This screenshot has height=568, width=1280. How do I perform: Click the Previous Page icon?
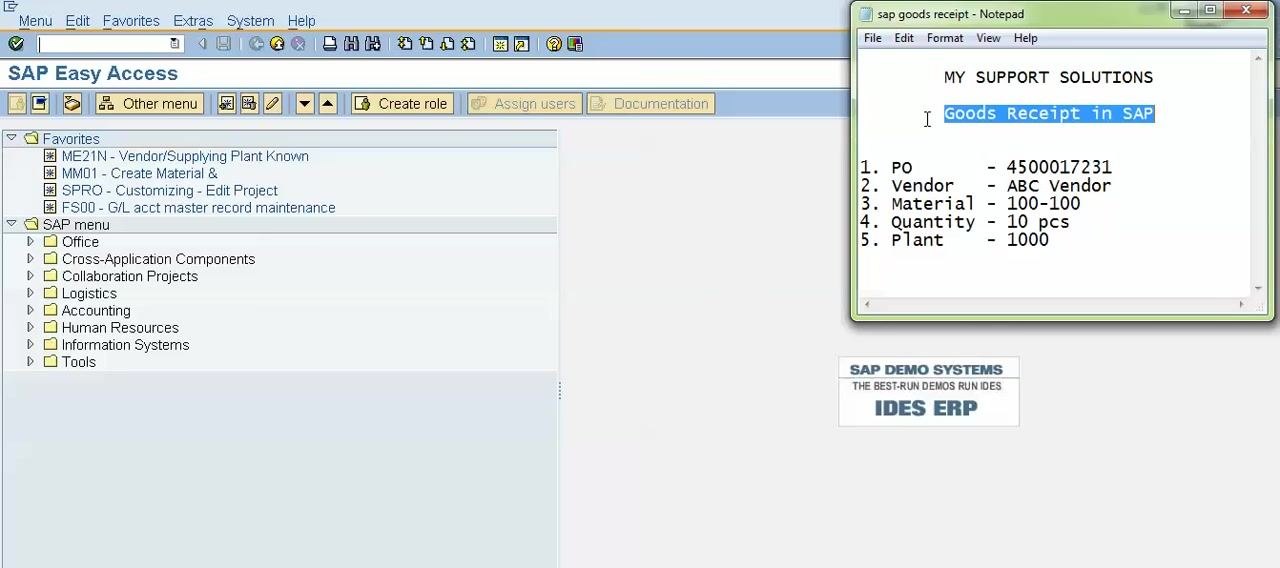click(426, 44)
